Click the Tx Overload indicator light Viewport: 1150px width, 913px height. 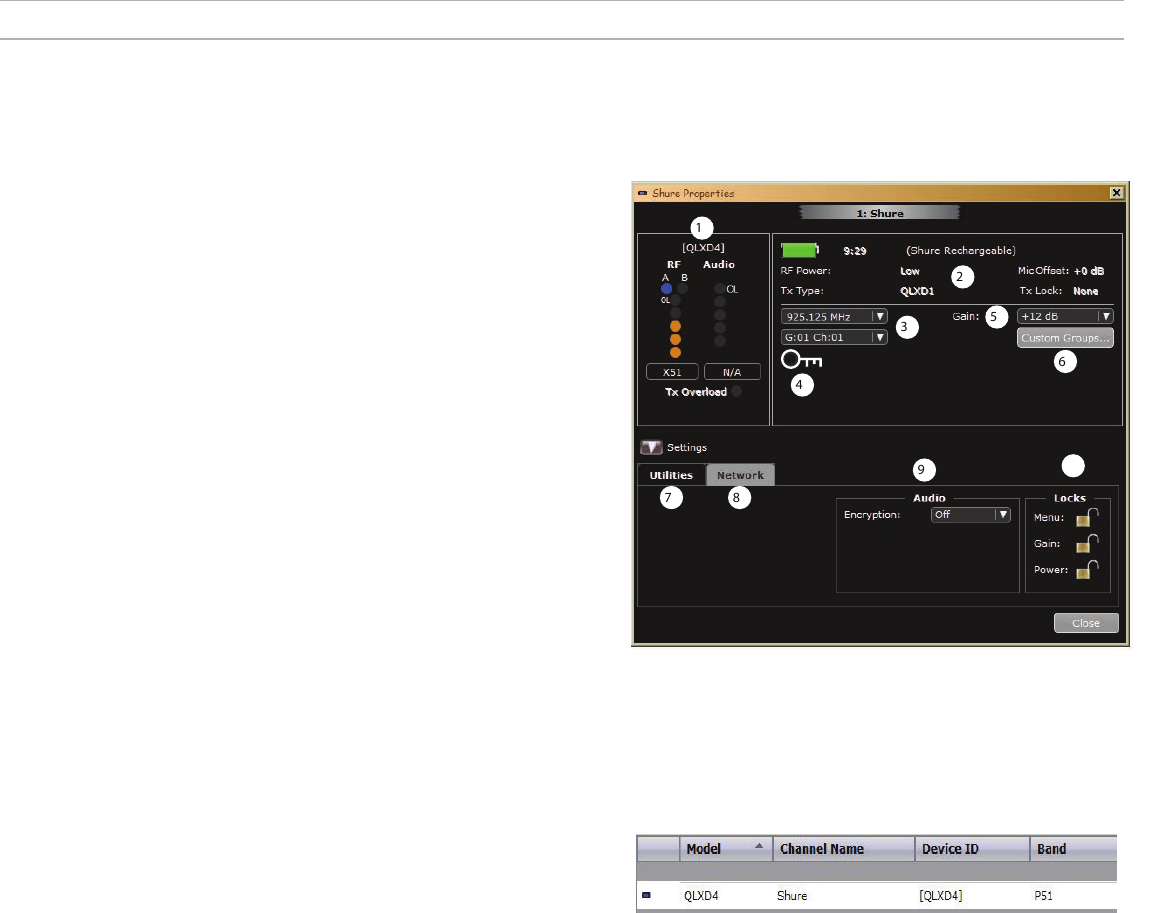pos(736,392)
